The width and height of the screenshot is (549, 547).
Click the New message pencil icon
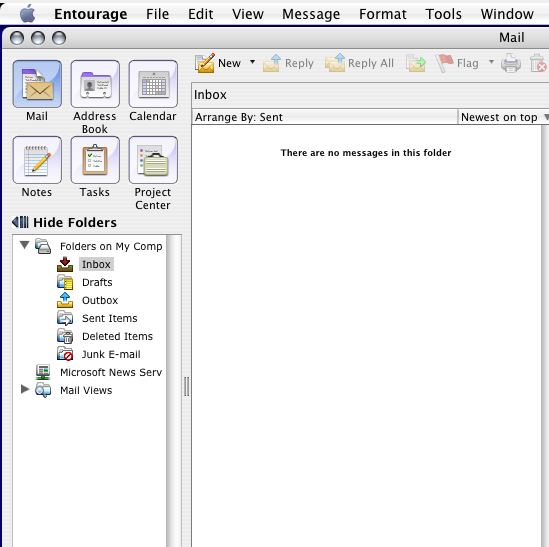[205, 63]
